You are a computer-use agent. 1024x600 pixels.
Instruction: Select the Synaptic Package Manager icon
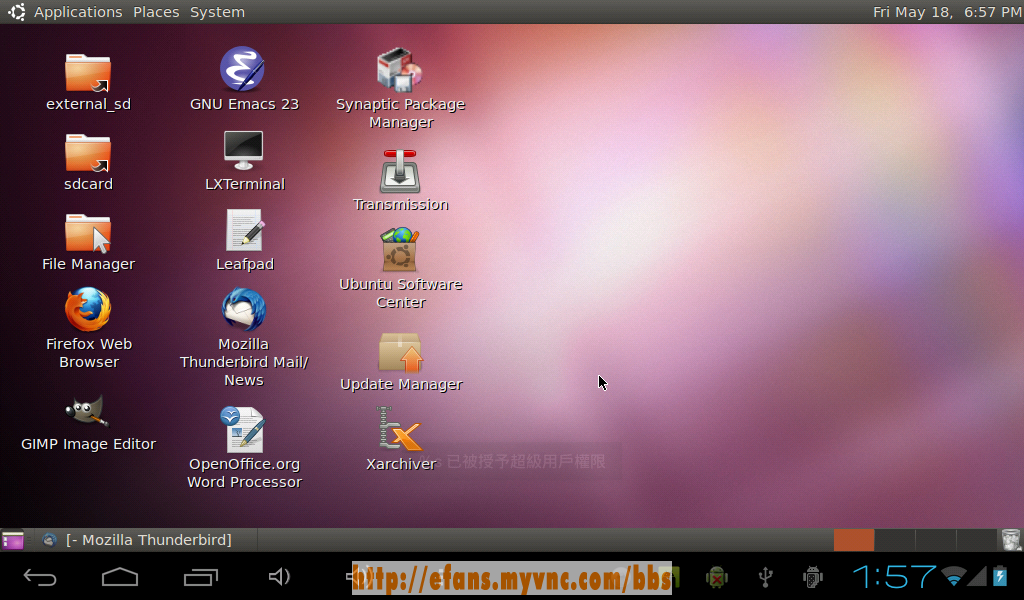pos(400,69)
